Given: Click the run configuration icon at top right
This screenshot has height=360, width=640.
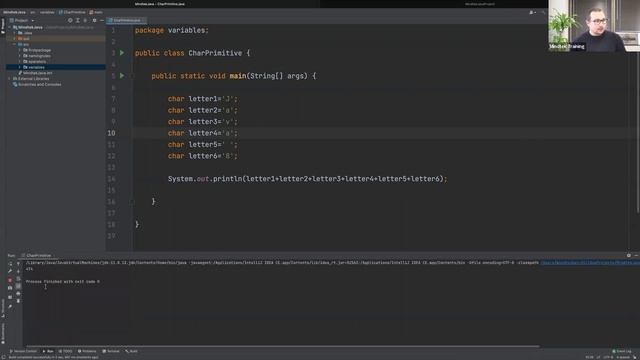Looking at the screenshot, I should [532, 12].
